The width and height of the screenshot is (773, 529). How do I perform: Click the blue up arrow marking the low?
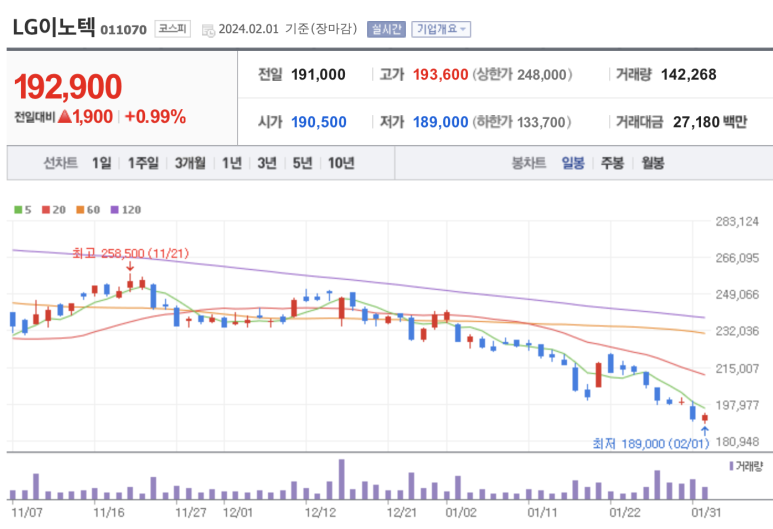pos(705,431)
